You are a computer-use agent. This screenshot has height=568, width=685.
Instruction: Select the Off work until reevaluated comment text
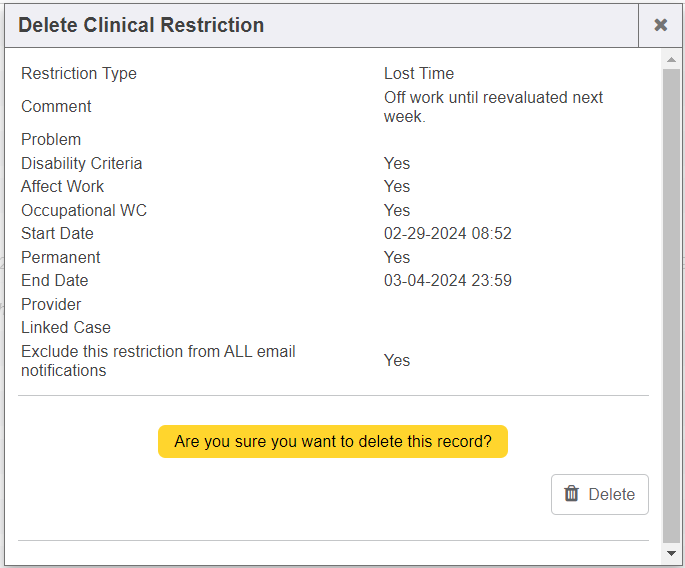(493, 107)
